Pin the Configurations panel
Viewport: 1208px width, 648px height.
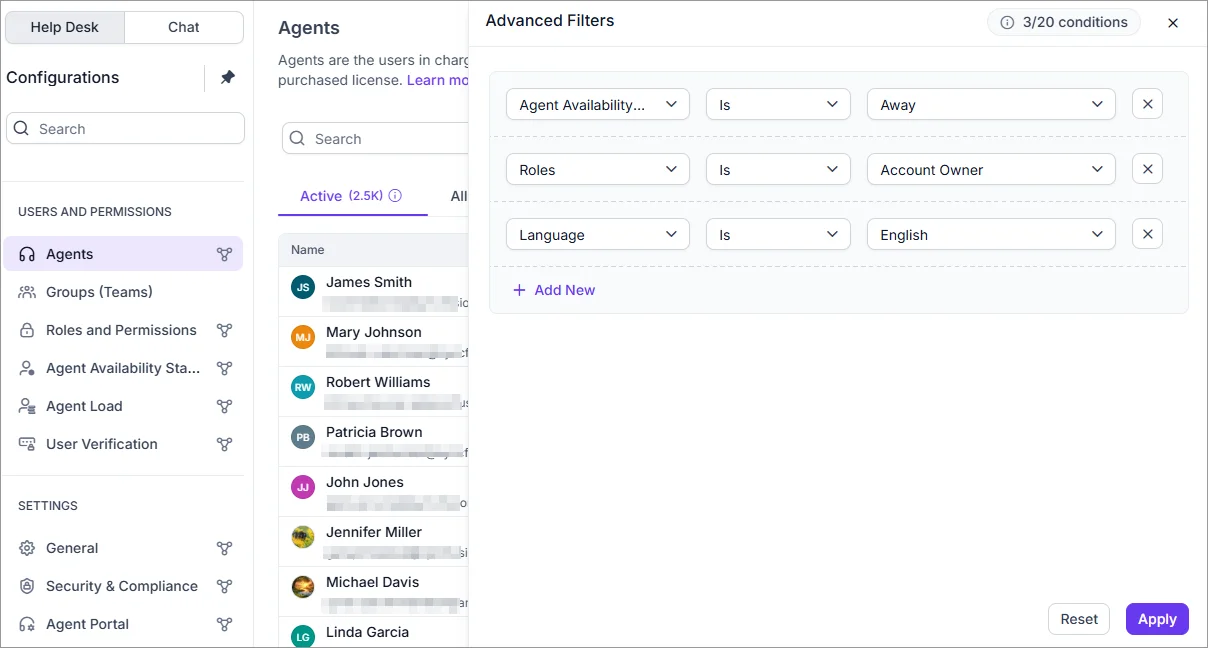pyautogui.click(x=228, y=76)
